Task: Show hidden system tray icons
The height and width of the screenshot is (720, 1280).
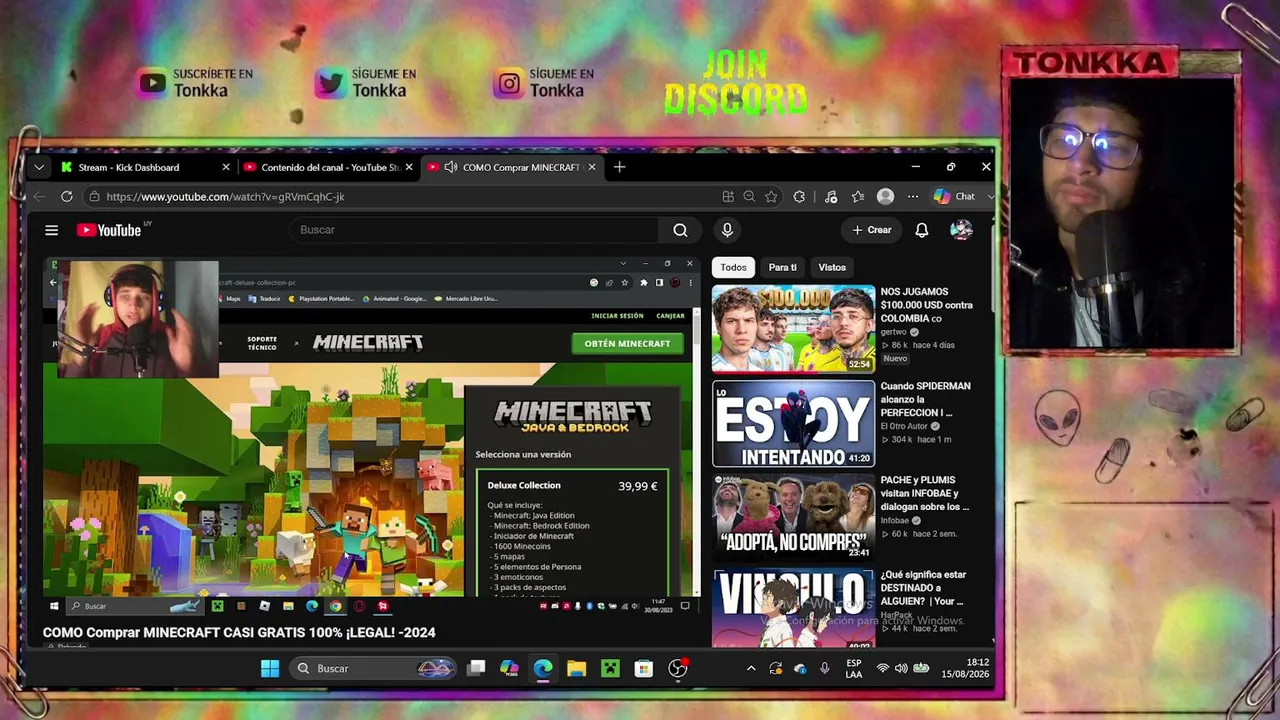Action: pyautogui.click(x=751, y=668)
